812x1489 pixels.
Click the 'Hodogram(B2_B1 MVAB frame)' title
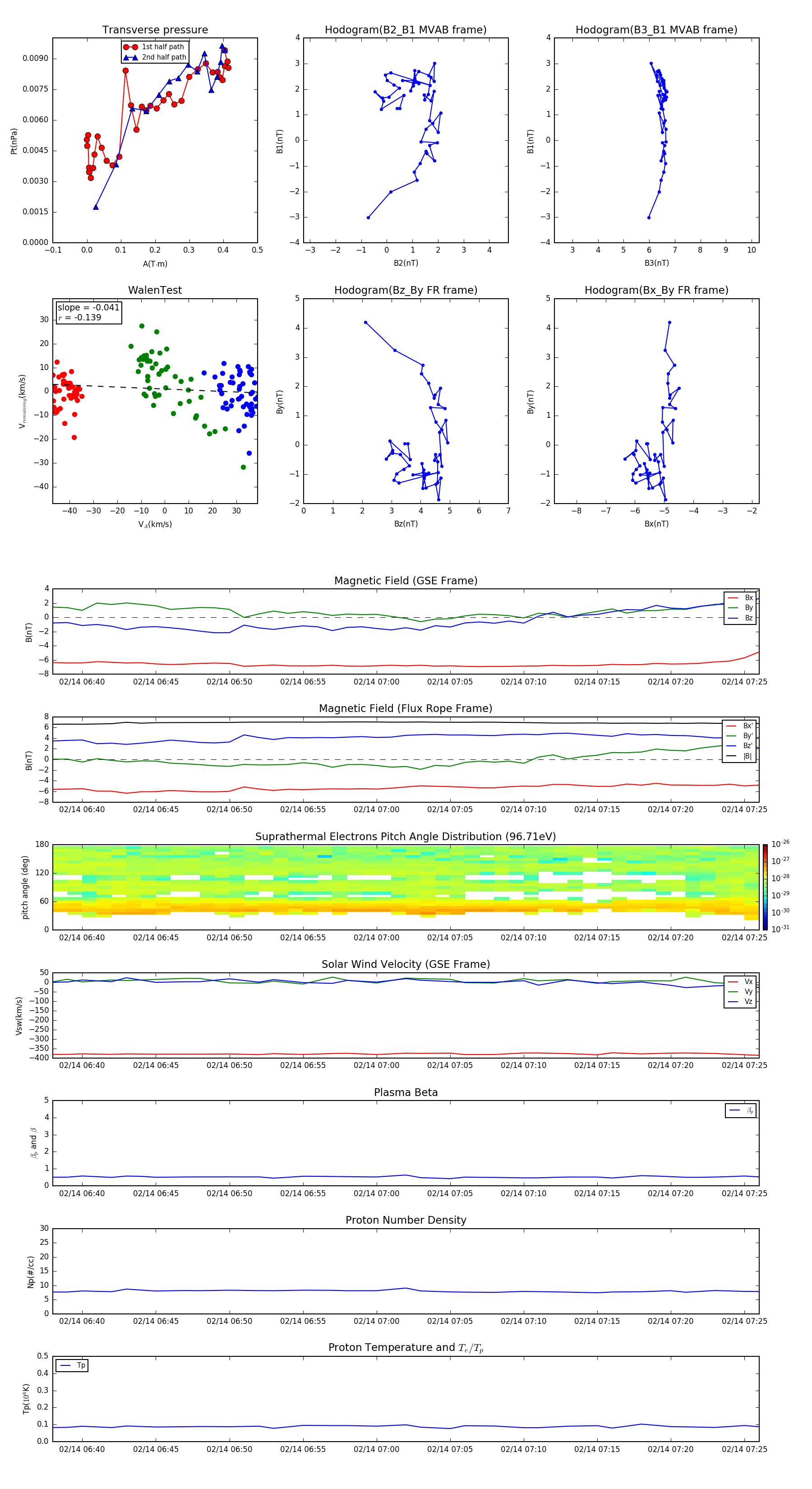point(406,30)
